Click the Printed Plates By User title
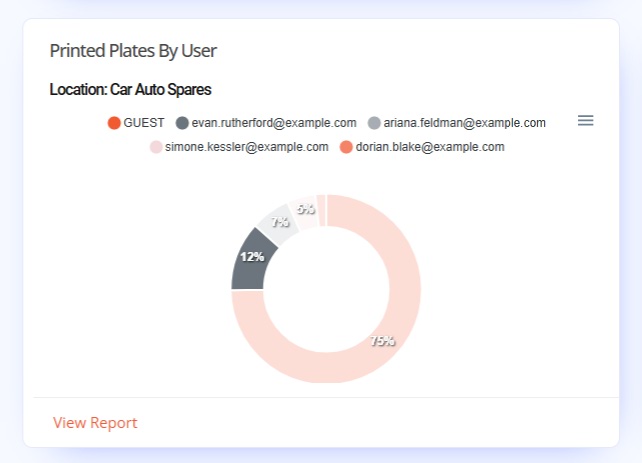This screenshot has width=642, height=463. click(133, 51)
